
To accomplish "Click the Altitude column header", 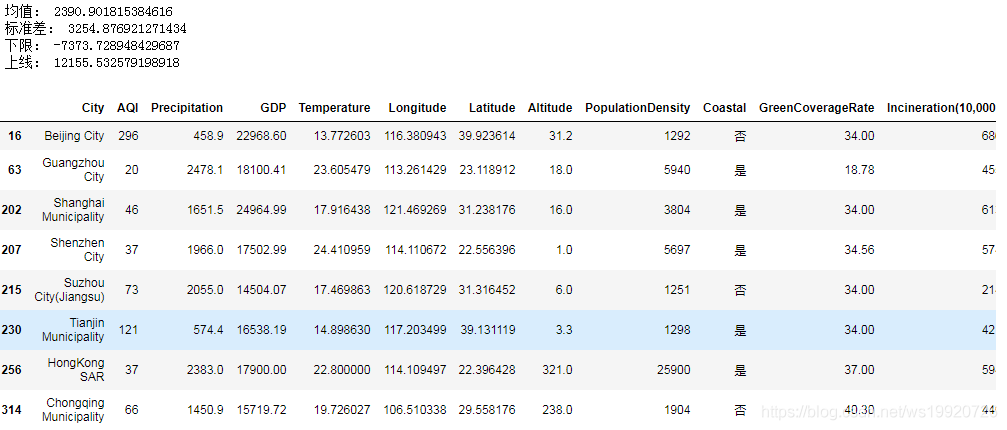I will coord(550,108).
